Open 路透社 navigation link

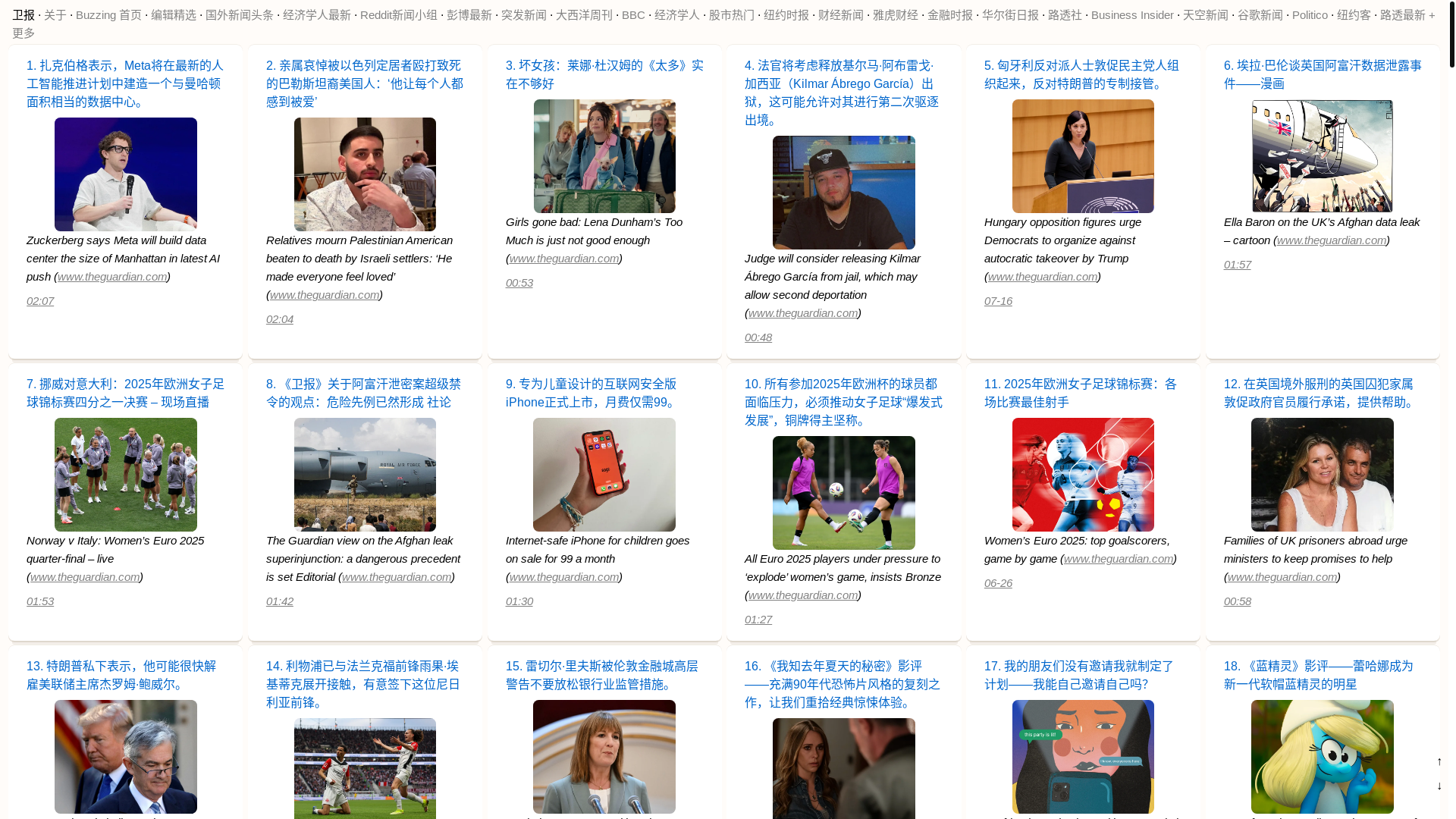click(x=1065, y=15)
